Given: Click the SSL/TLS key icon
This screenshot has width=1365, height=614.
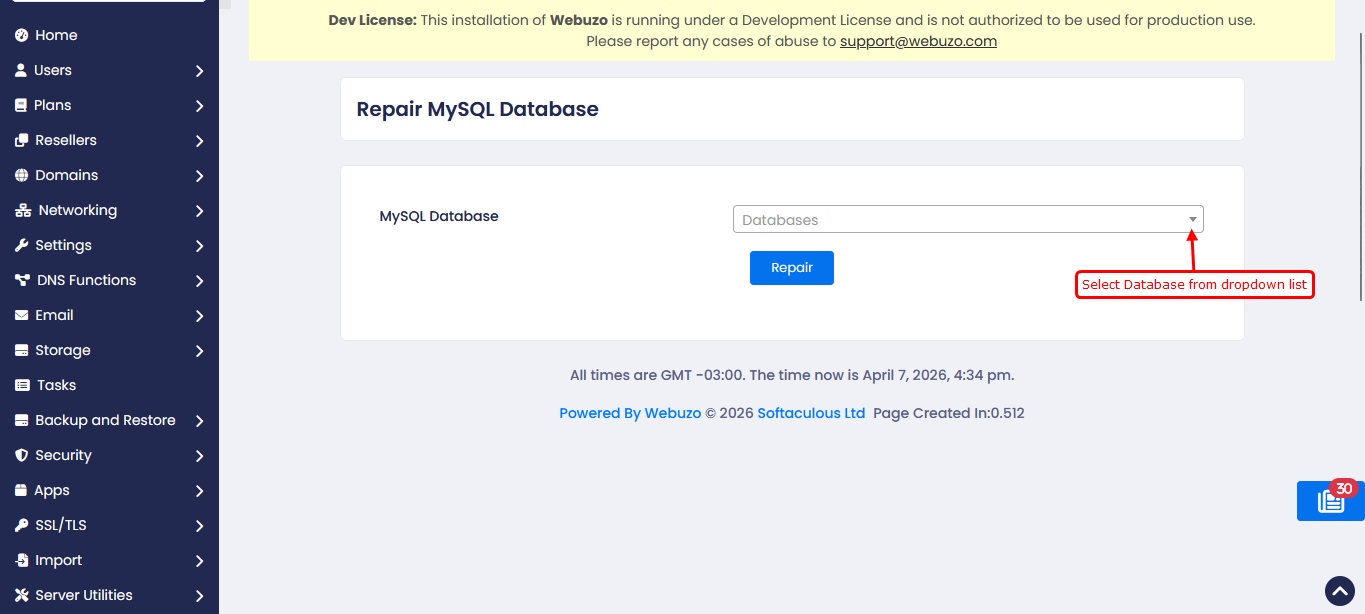Looking at the screenshot, I should pos(21,525).
